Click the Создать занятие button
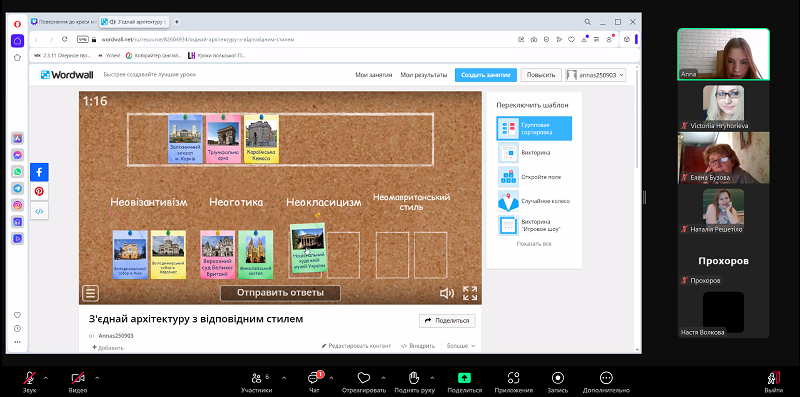 486,75
